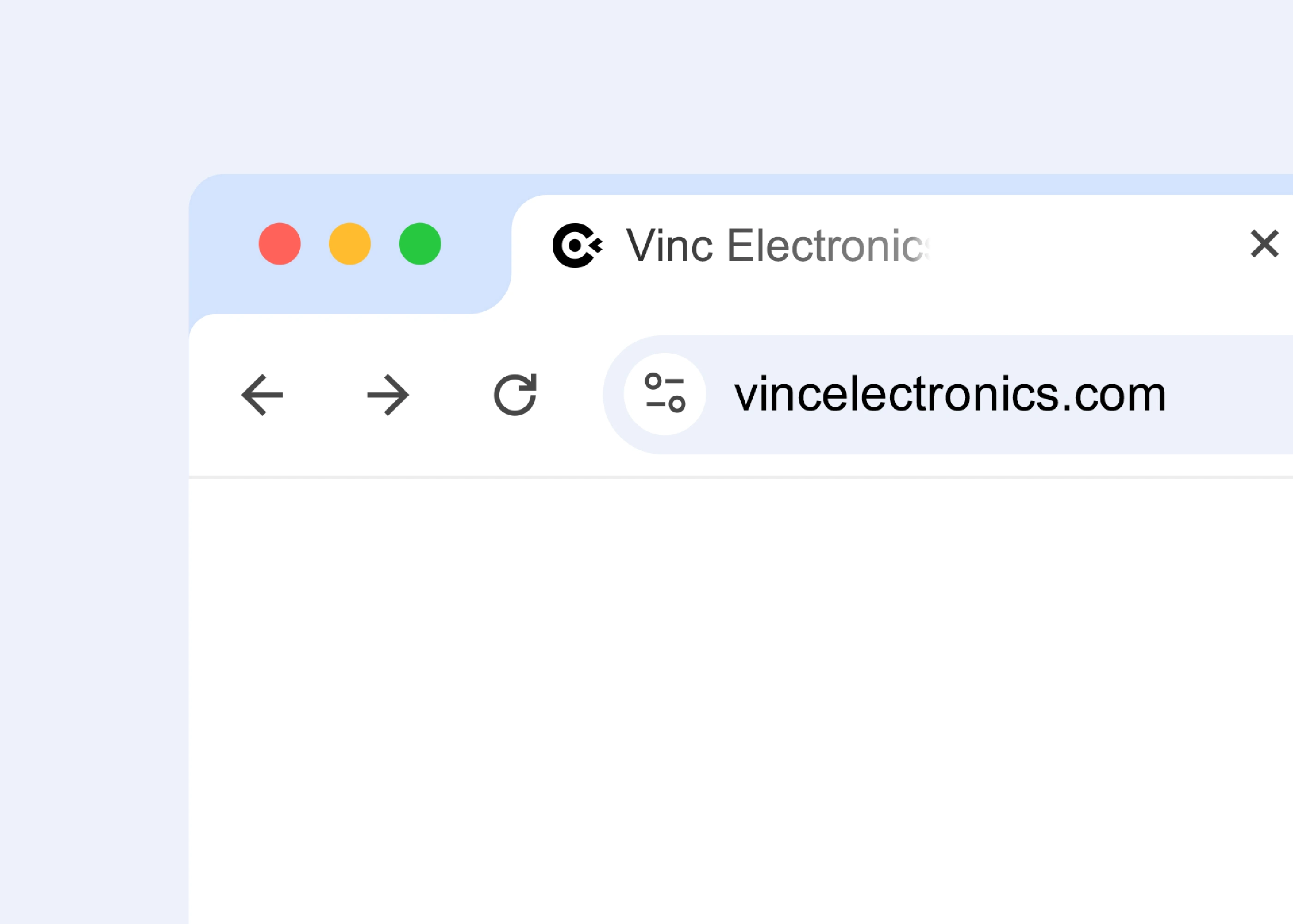Go back using the left arrow

262,395
